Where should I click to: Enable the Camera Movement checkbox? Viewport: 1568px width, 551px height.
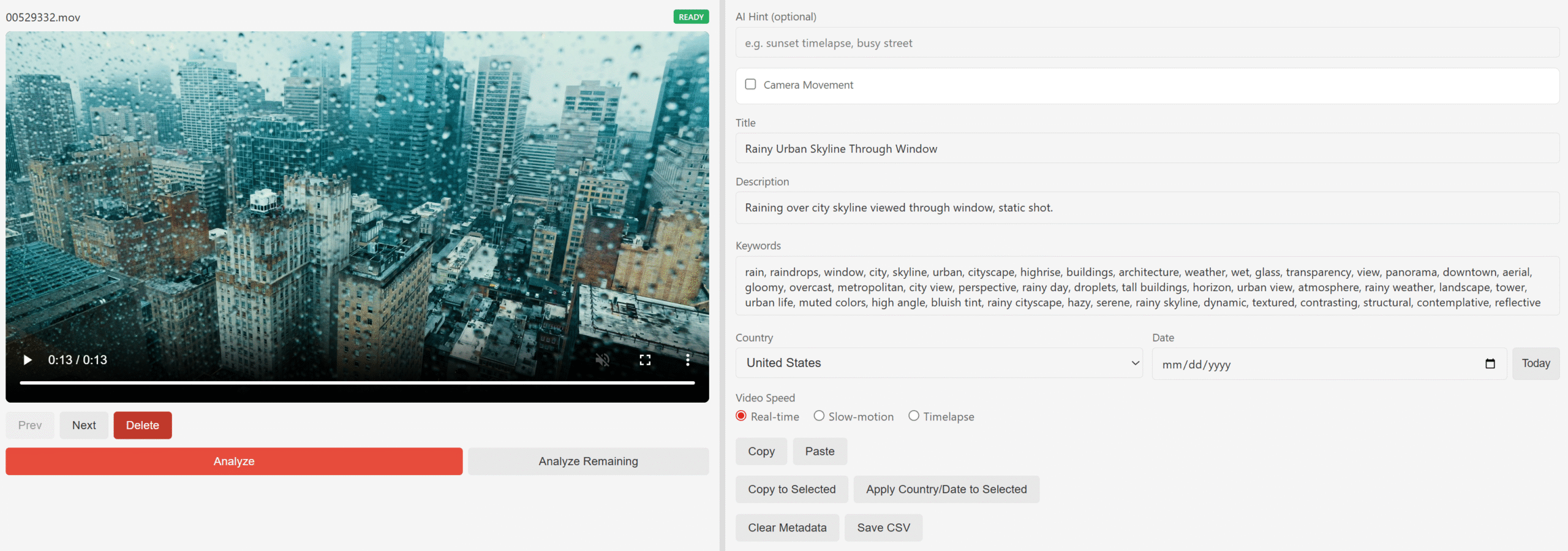coord(750,85)
